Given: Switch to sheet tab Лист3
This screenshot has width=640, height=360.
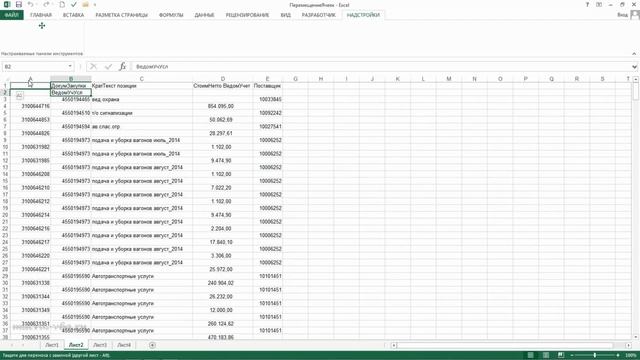Looking at the screenshot, I should [100, 345].
